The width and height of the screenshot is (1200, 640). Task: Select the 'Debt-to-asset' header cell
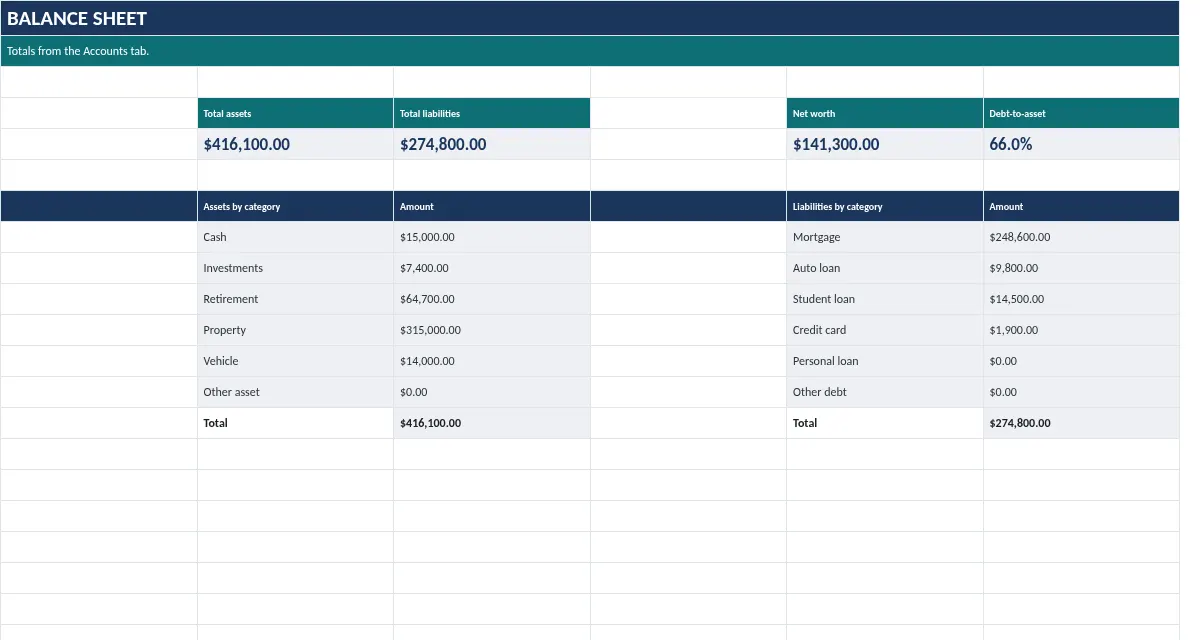coord(1081,113)
